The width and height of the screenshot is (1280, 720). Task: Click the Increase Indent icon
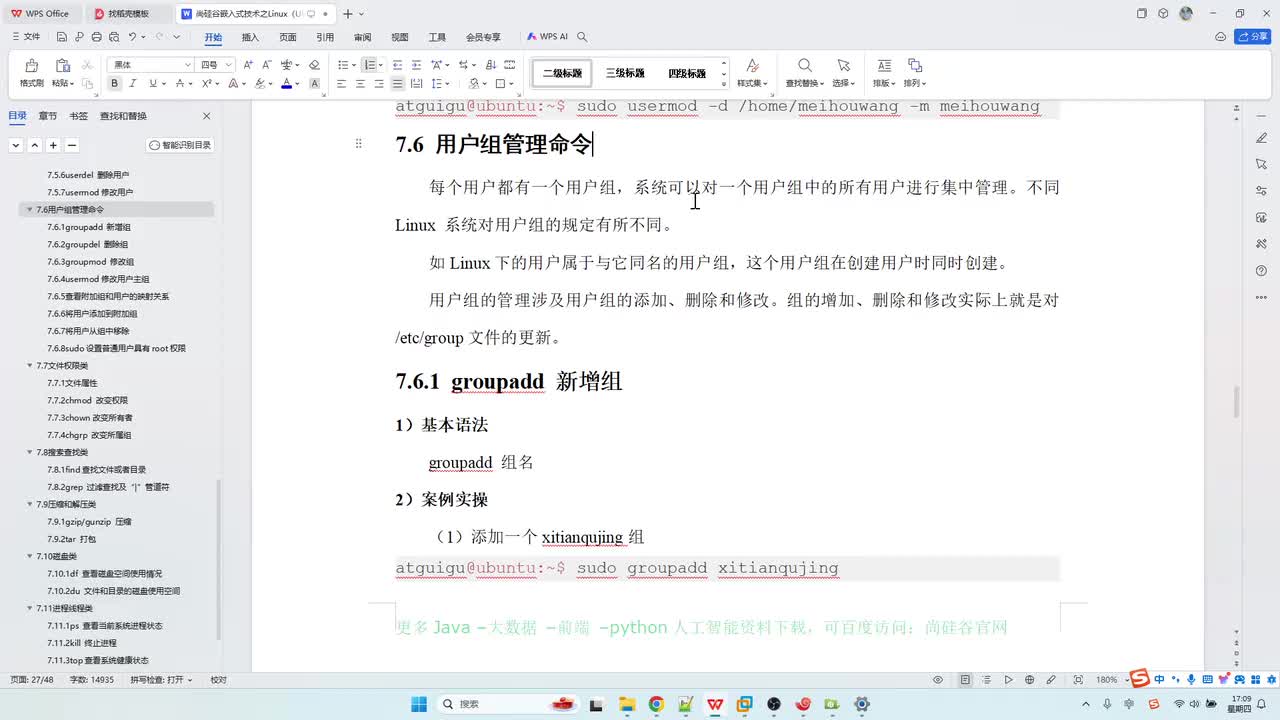pyautogui.click(x=416, y=65)
